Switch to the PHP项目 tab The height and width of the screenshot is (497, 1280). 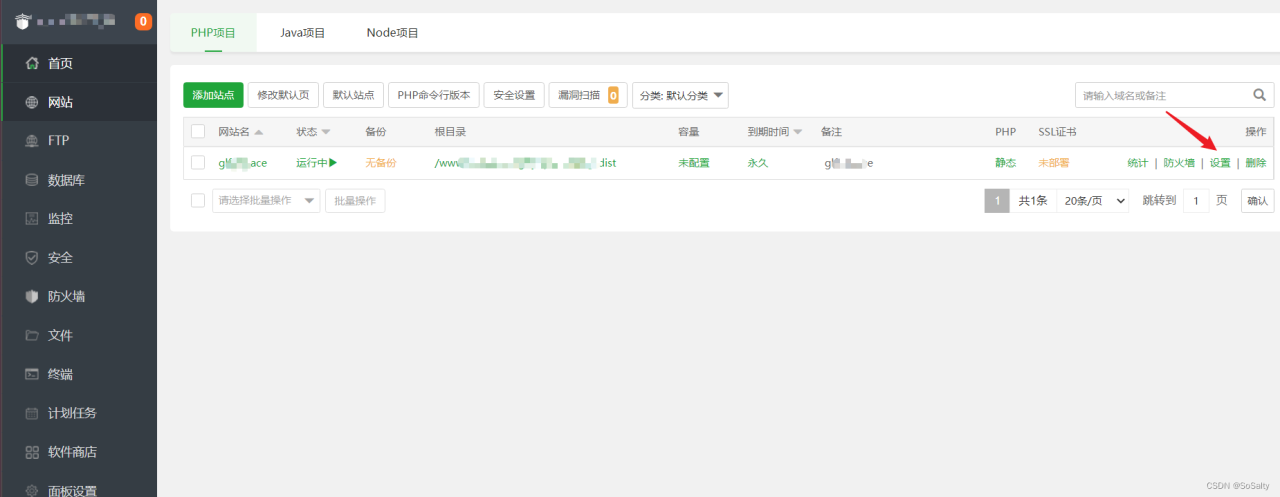coord(213,33)
